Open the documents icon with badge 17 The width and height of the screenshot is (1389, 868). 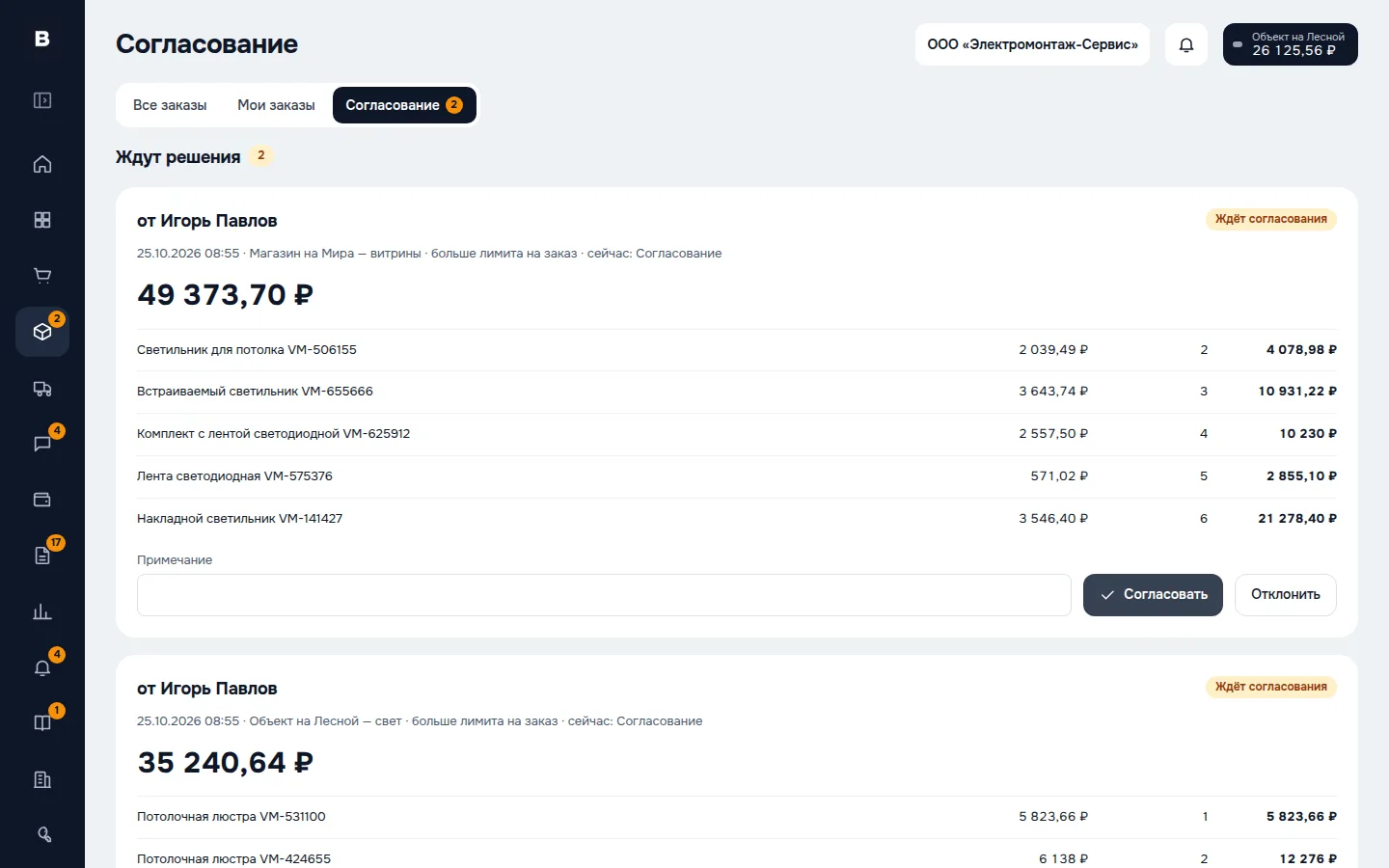pyautogui.click(x=42, y=556)
